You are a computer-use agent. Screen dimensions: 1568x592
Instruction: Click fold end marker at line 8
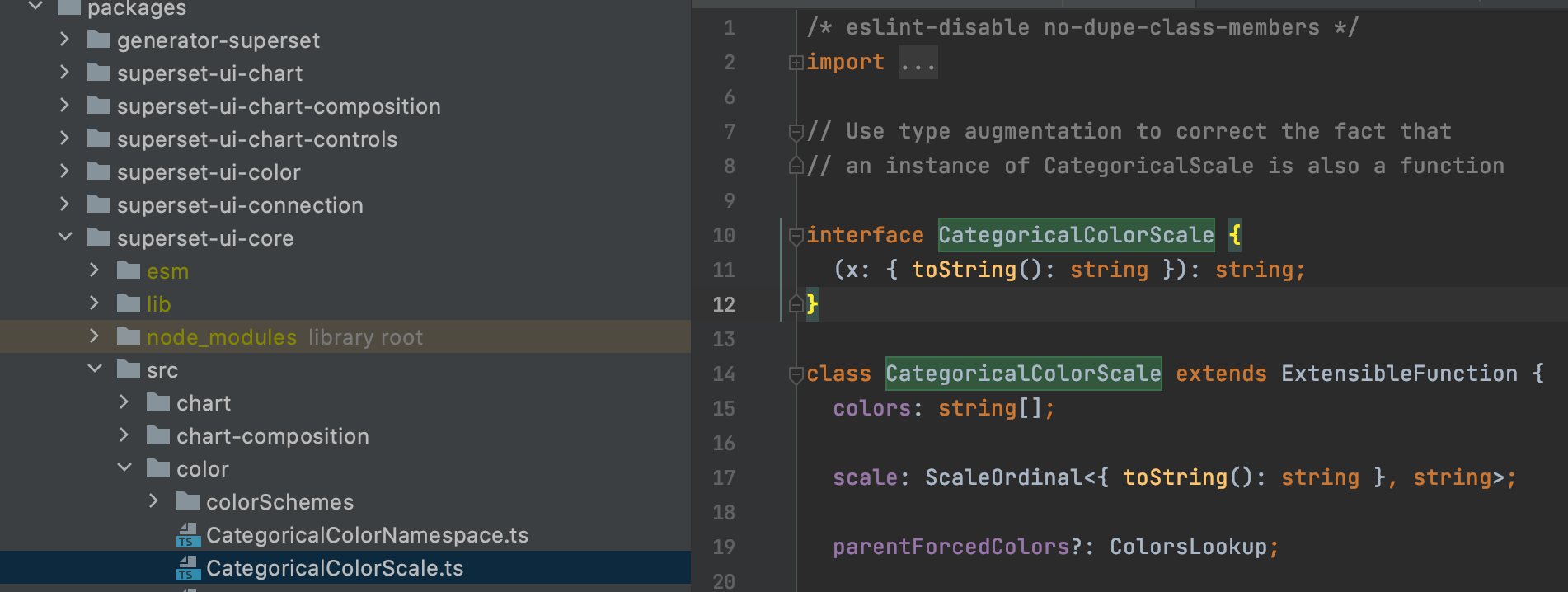[796, 166]
